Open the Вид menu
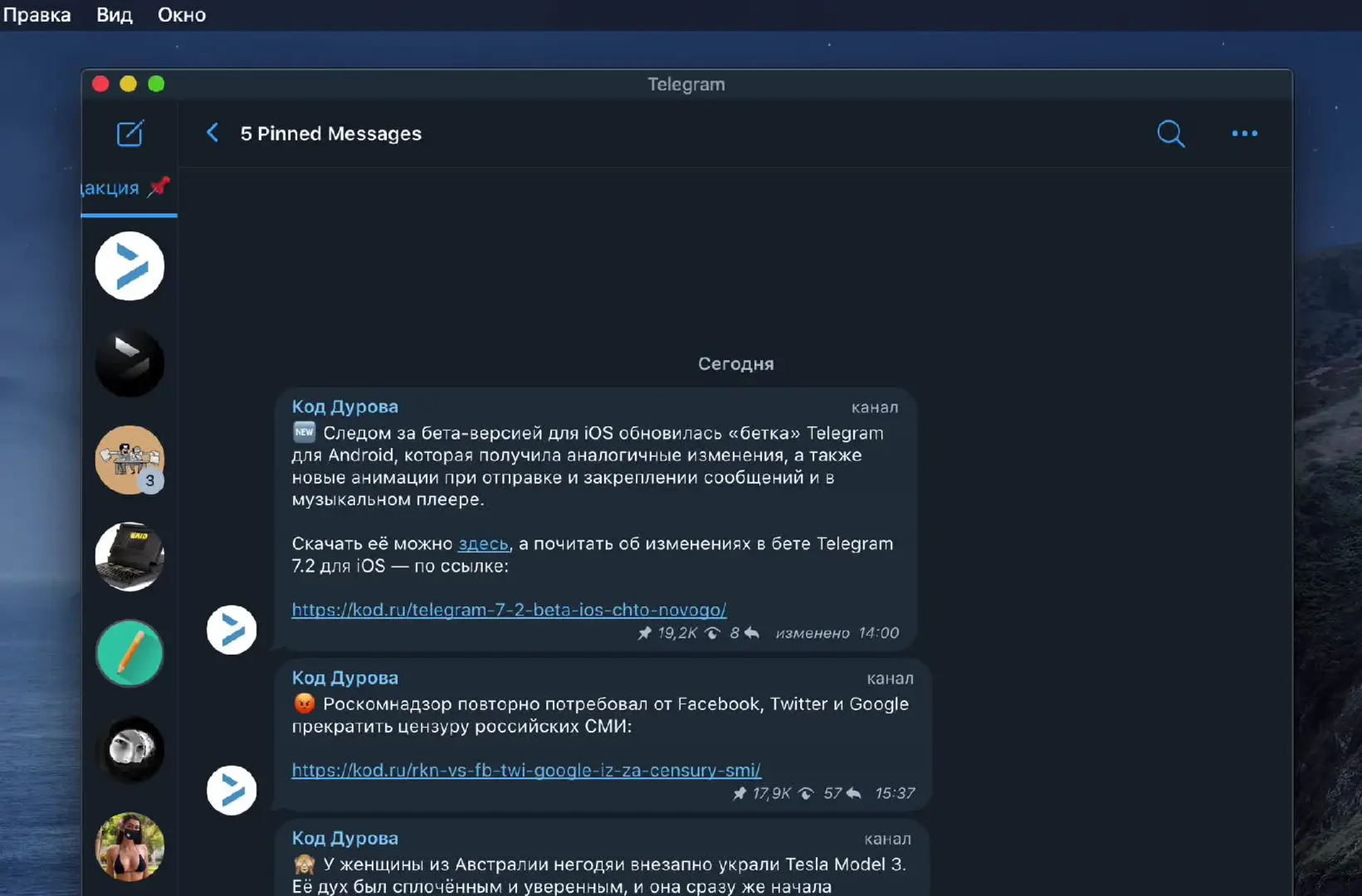 (x=115, y=15)
